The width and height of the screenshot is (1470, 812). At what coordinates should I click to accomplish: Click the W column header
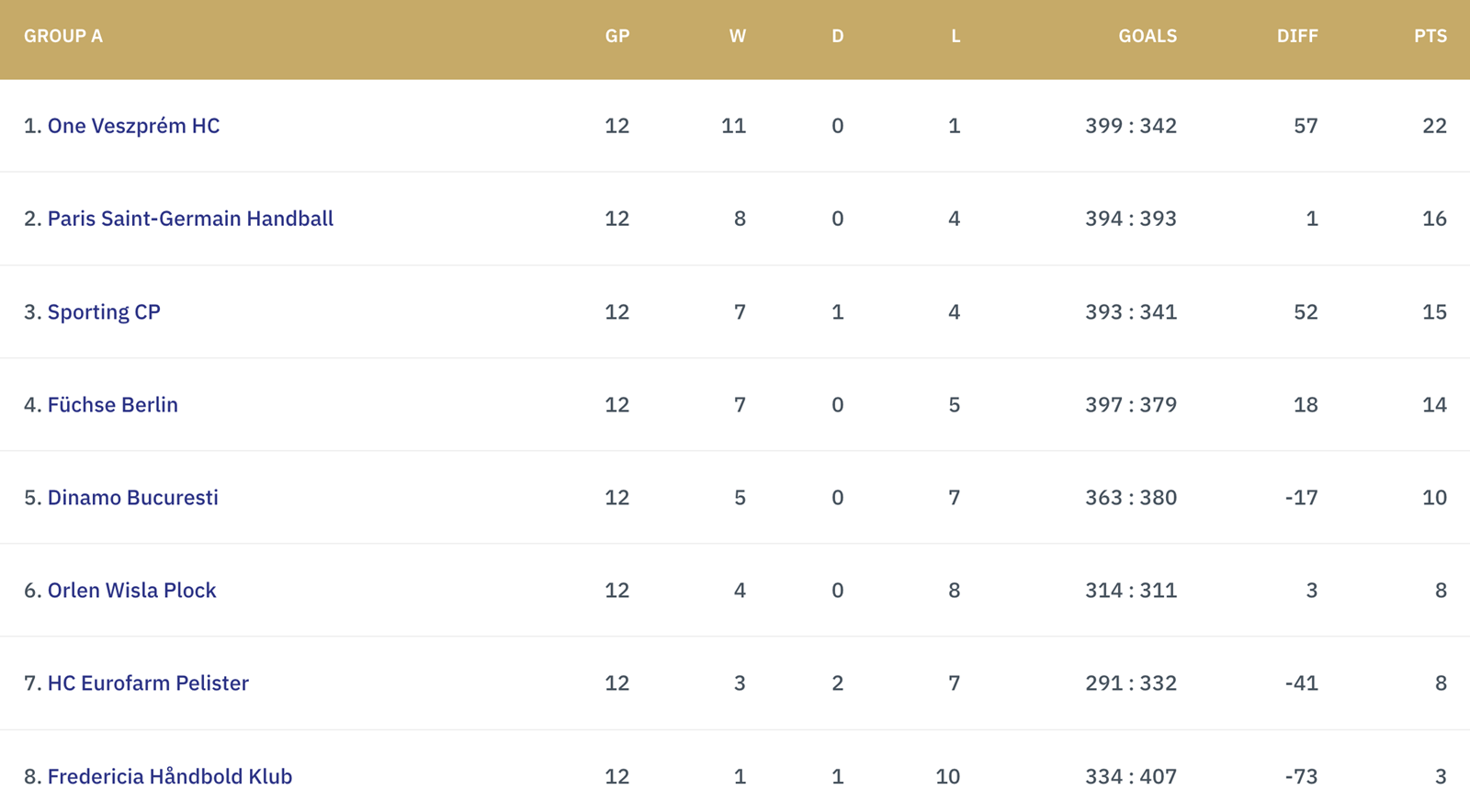pos(738,36)
